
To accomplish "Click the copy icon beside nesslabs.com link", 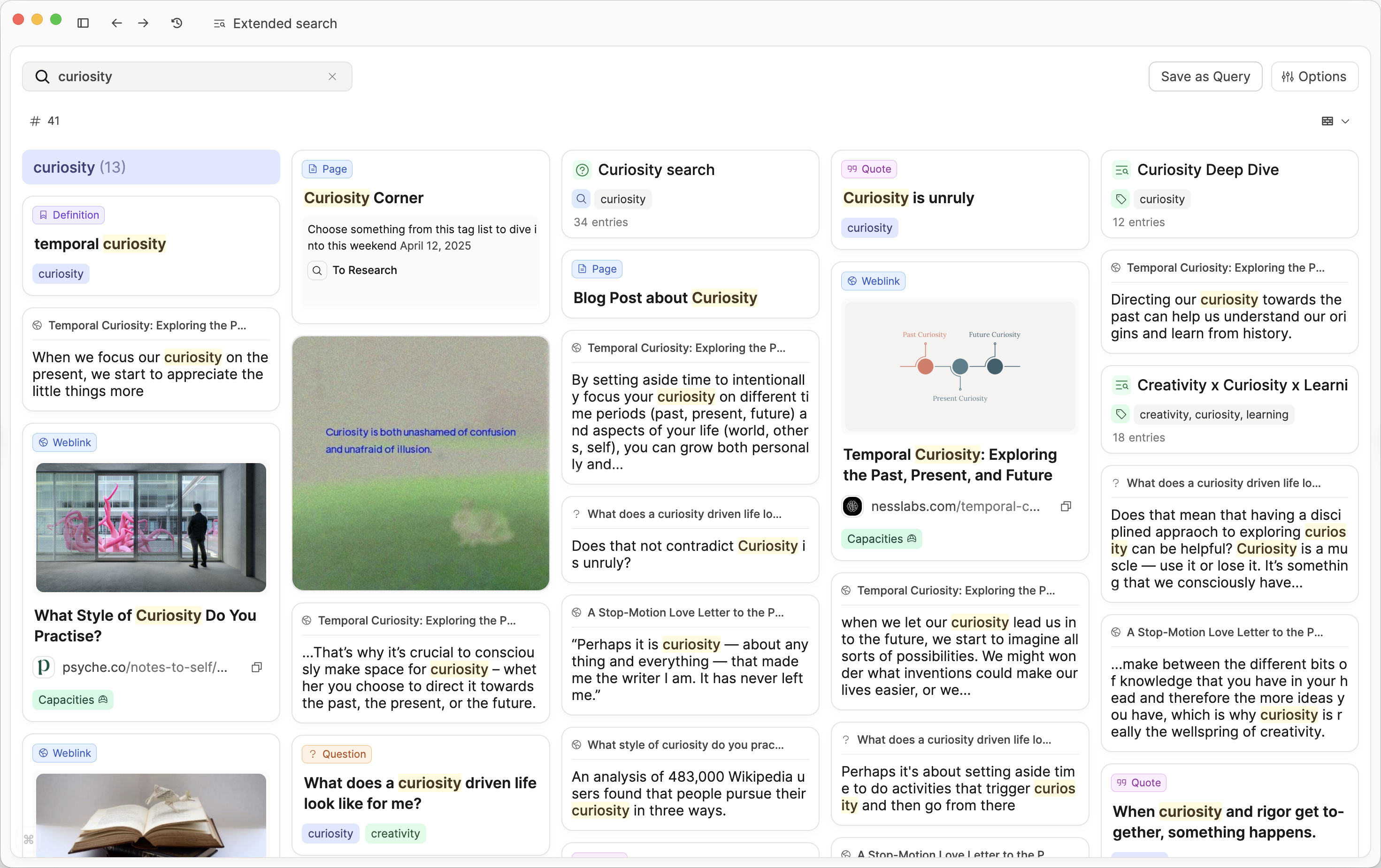I will [x=1066, y=506].
